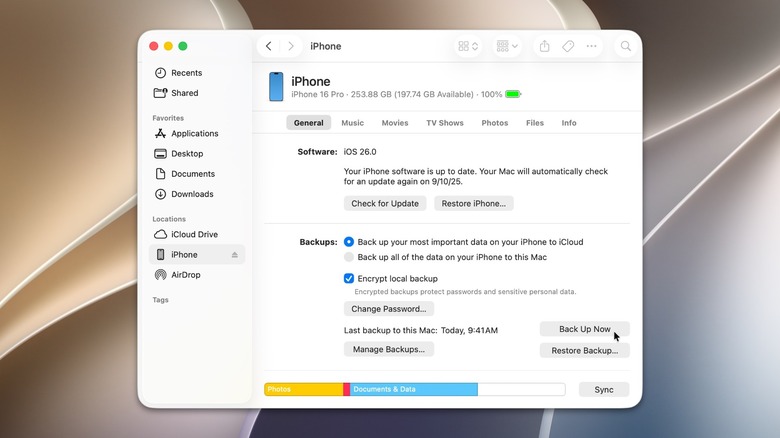Open Shared in the sidebar
Viewport: 780px width, 438px height.
[x=197, y=93]
